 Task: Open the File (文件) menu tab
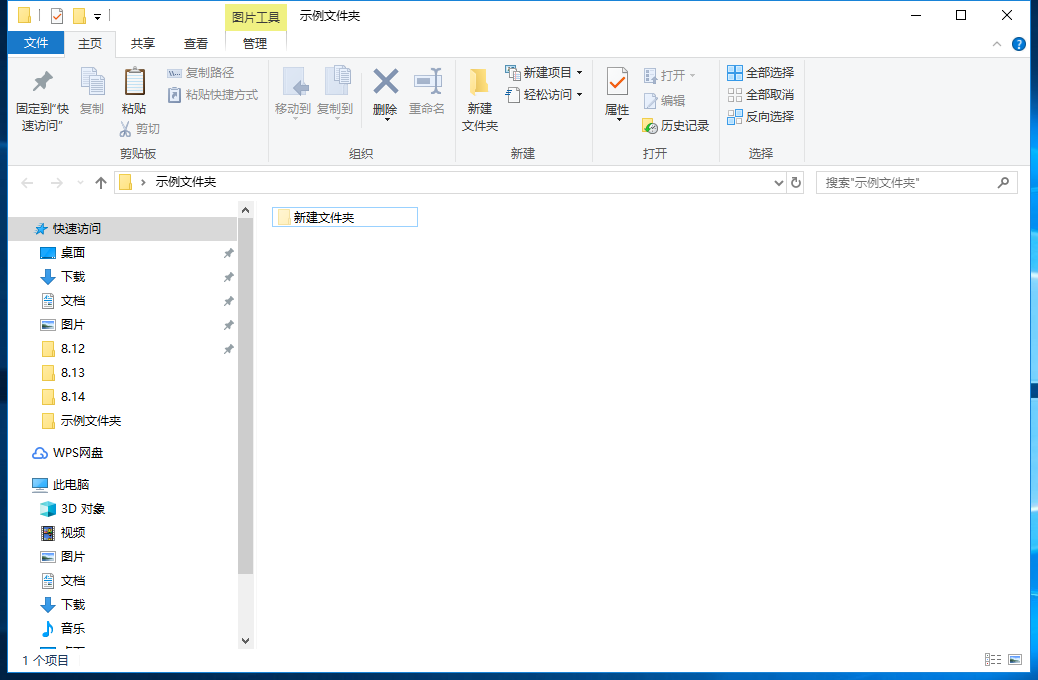point(36,43)
